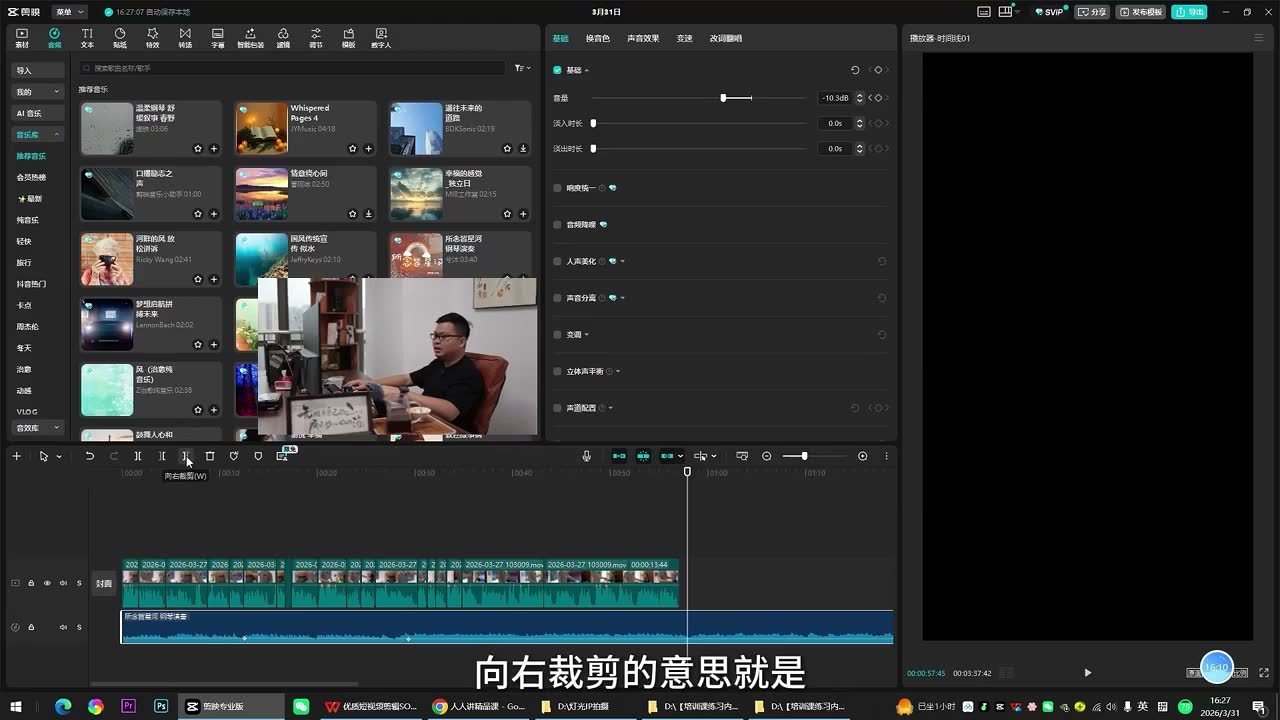This screenshot has height=720, width=1280.
Task: Open the 菜单 dropdown menu
Action: pos(68,12)
